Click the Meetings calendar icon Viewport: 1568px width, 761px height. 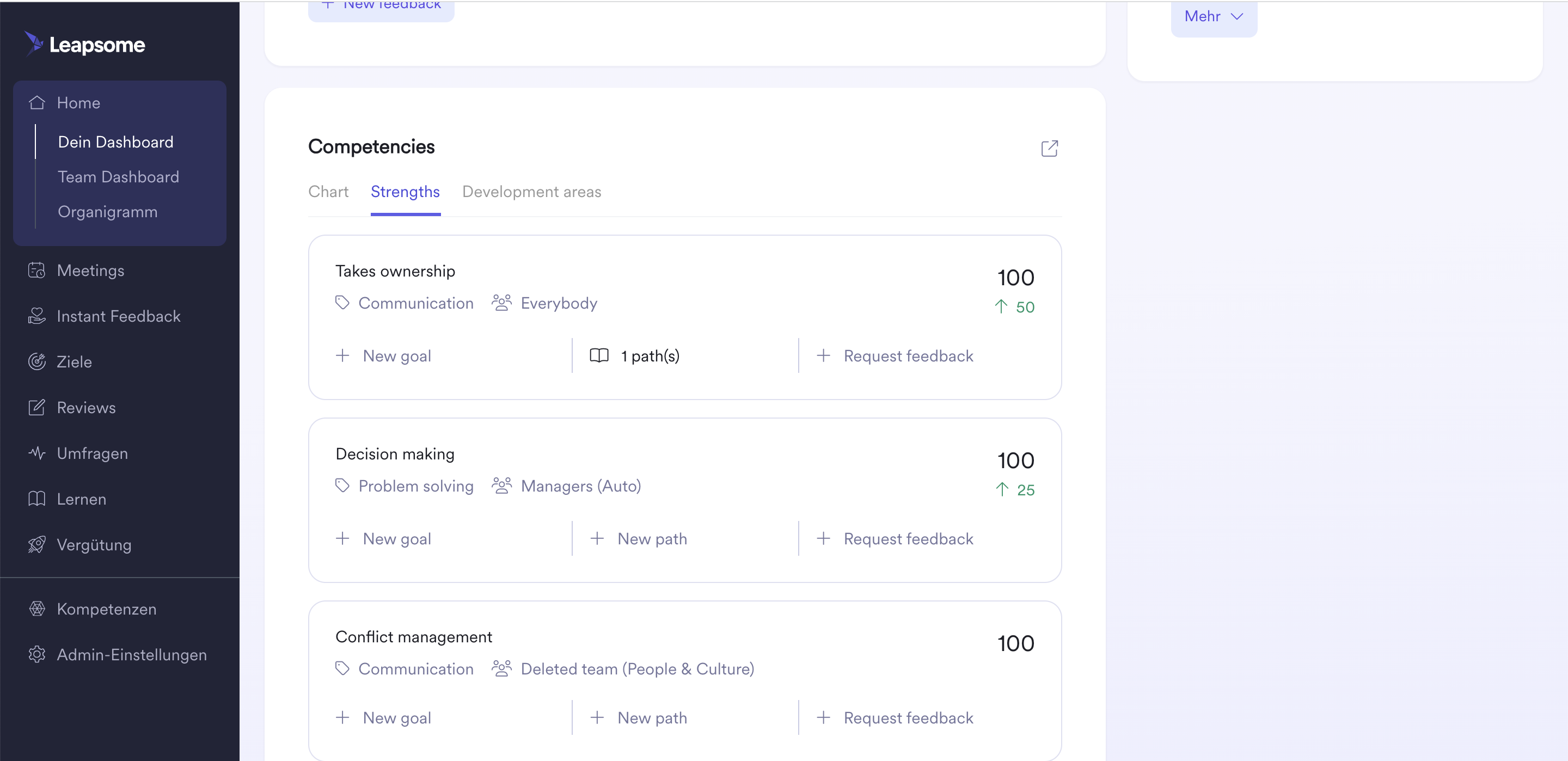(36, 269)
